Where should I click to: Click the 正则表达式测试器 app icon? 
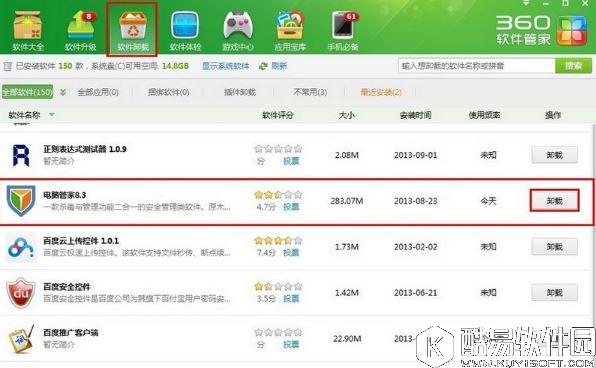(21, 155)
